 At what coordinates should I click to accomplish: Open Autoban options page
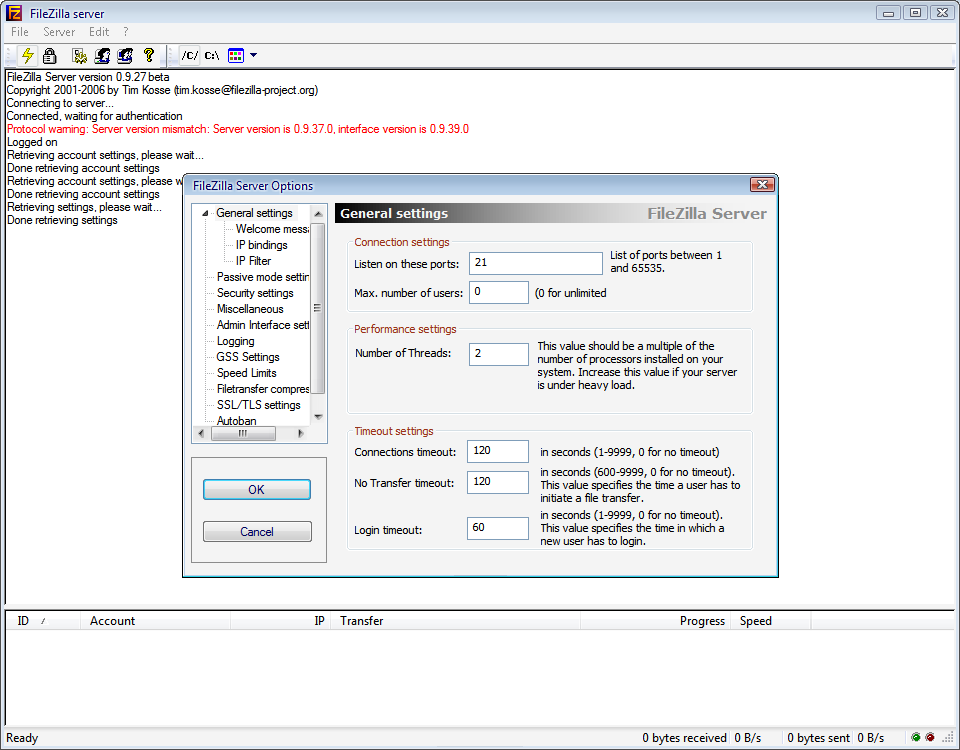236,420
